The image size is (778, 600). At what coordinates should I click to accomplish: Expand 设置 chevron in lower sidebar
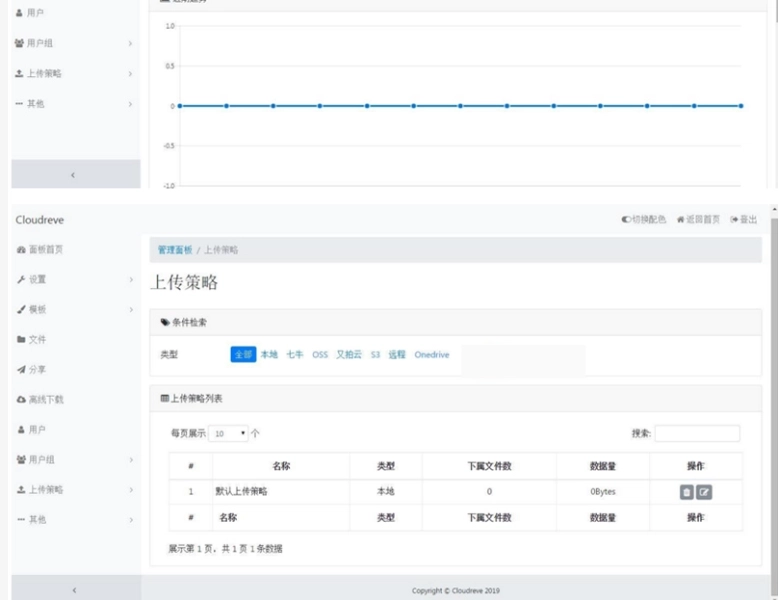coord(131,279)
